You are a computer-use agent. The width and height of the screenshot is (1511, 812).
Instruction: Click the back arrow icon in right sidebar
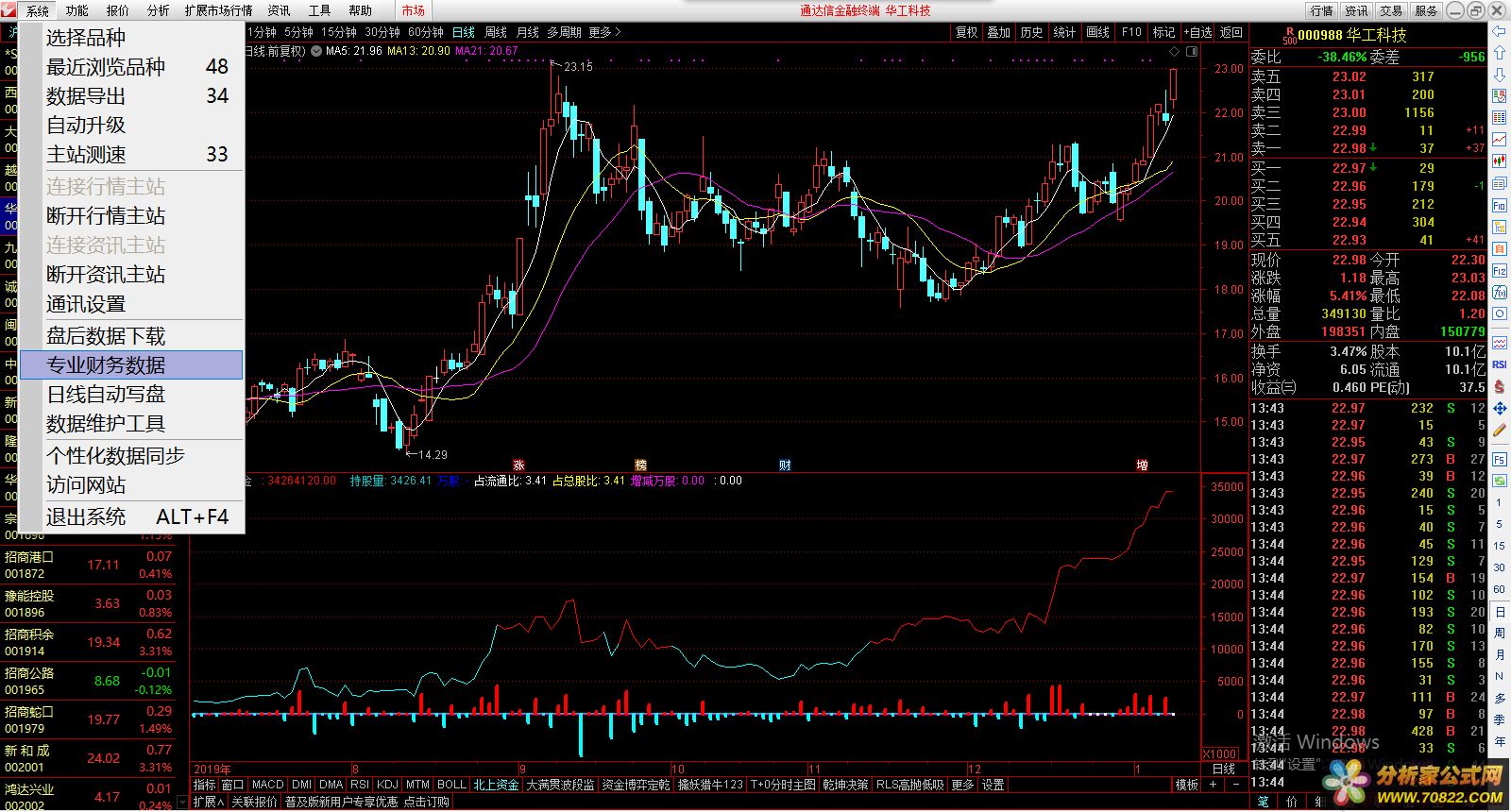coord(1500,31)
